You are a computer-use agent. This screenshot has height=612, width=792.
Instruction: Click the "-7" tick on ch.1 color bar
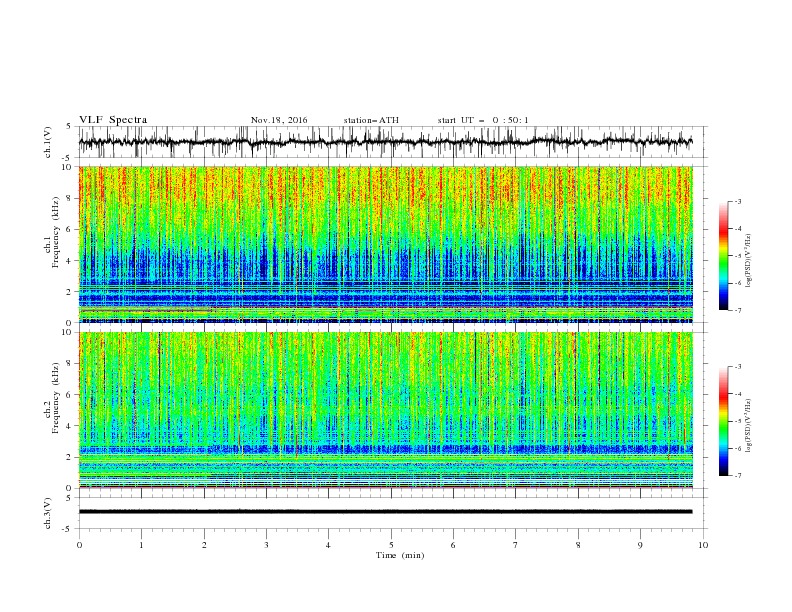coord(737,310)
